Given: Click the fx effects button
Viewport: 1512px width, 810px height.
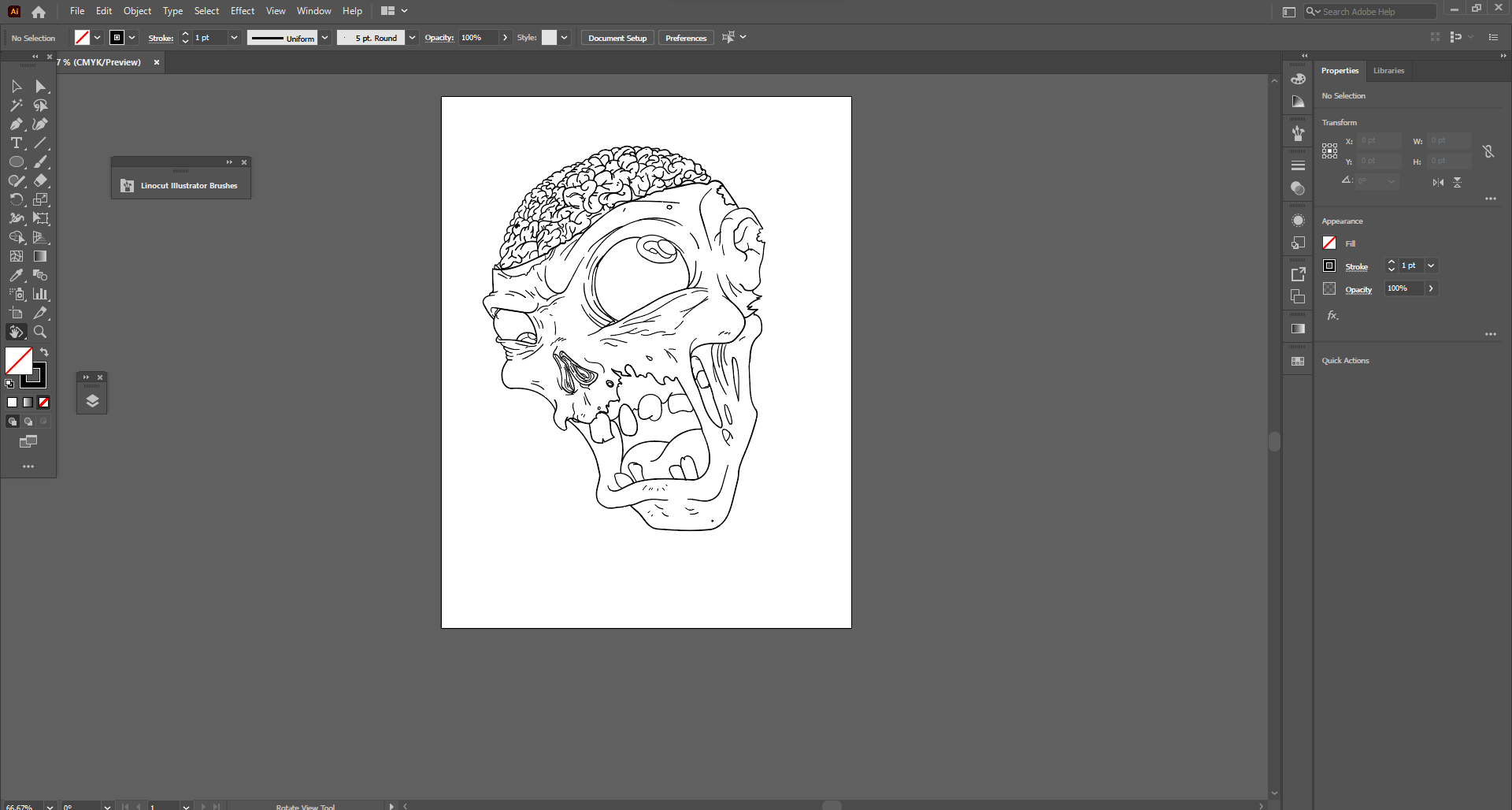Looking at the screenshot, I should (x=1332, y=315).
